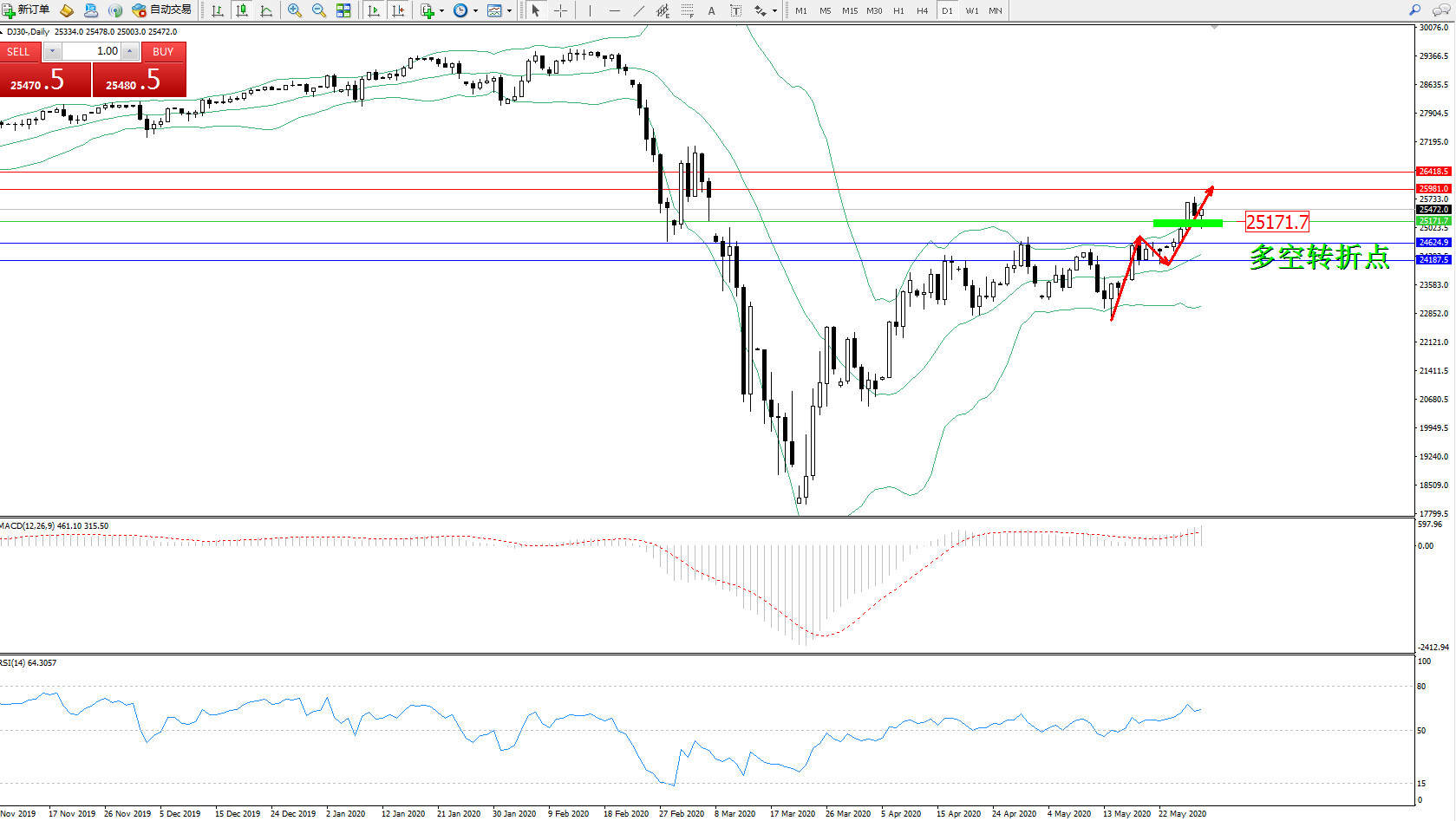Screen dimensions: 1456x821
Task: Click the SELL button
Action: click(19, 52)
